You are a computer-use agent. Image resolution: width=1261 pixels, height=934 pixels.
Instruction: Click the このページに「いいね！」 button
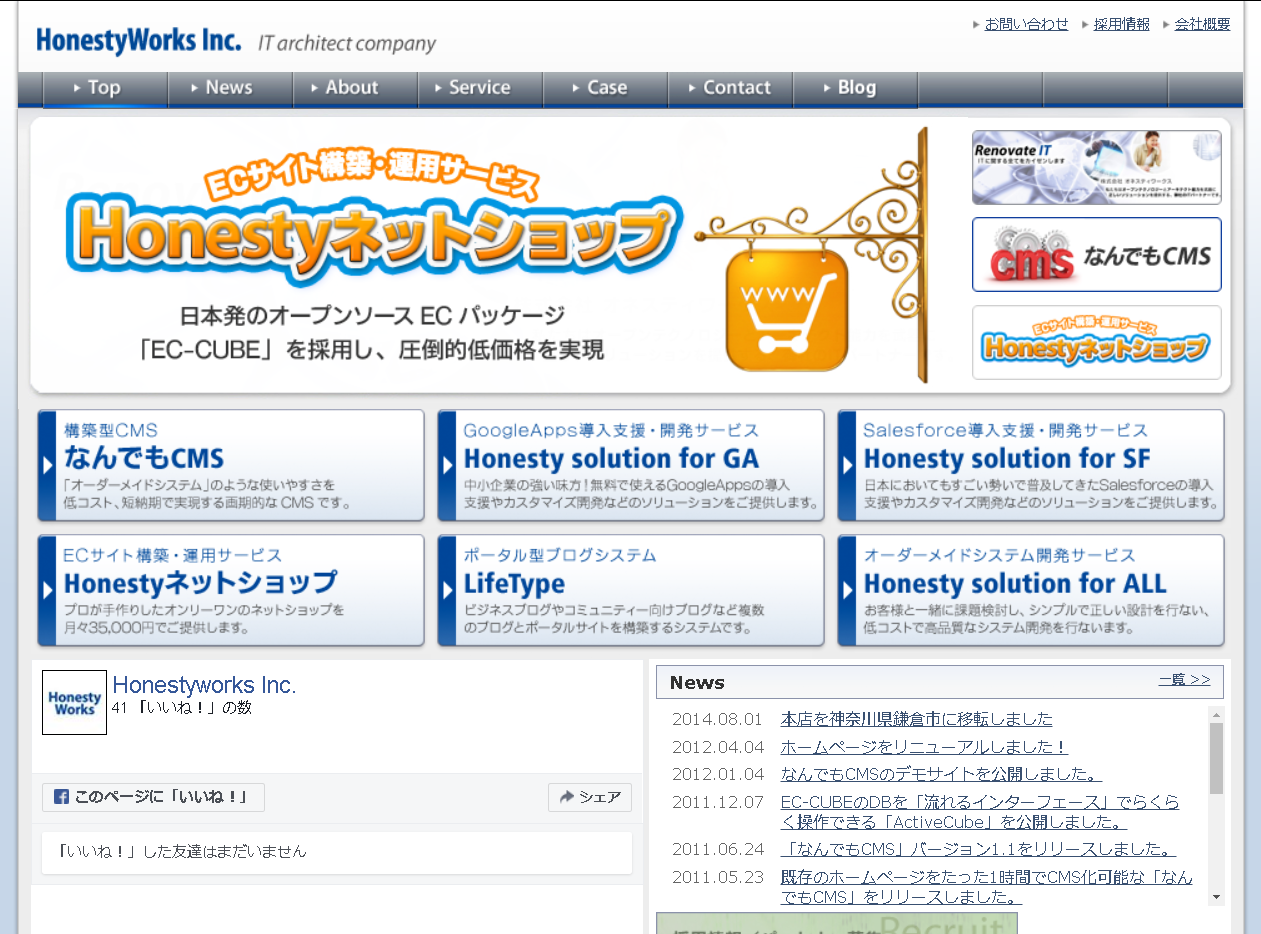tap(153, 797)
